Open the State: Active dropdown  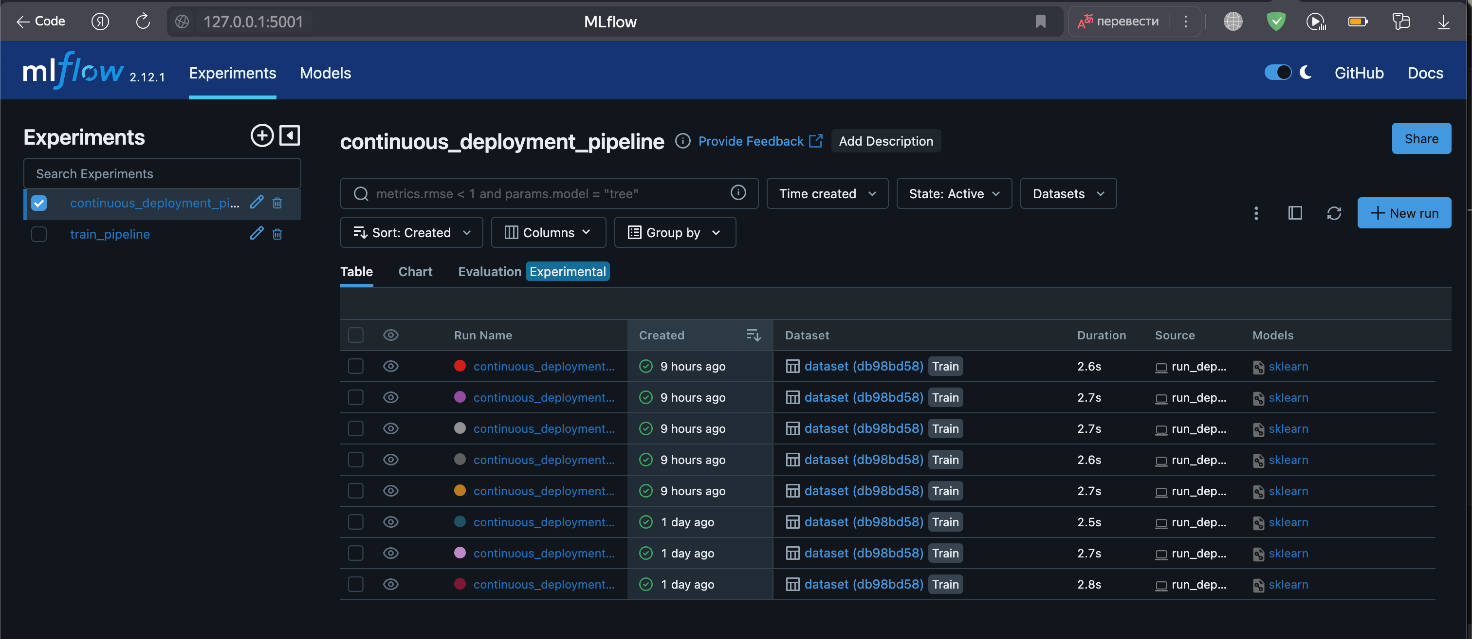click(x=954, y=193)
